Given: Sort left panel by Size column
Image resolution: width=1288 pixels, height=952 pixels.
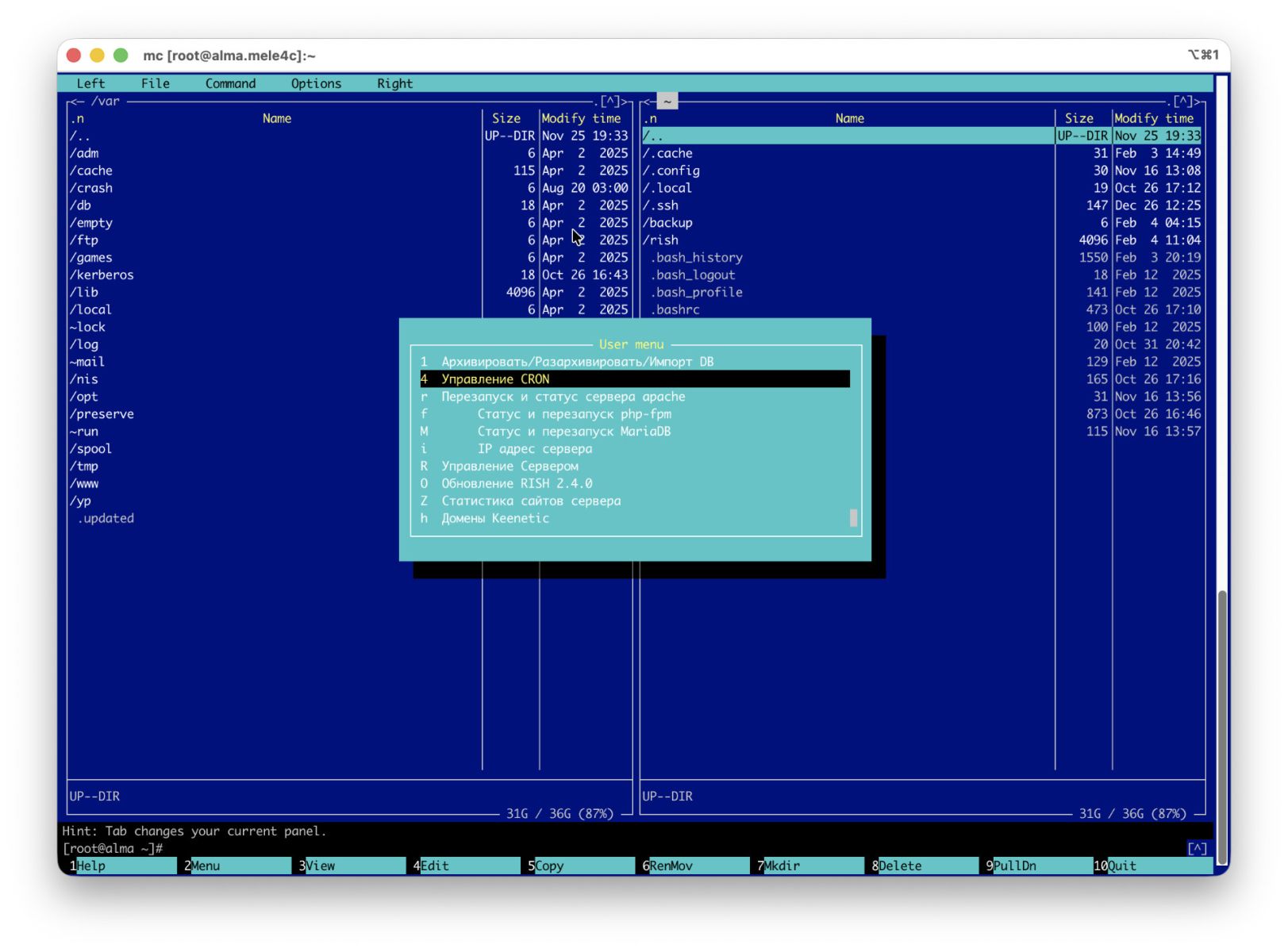Looking at the screenshot, I should 506,118.
